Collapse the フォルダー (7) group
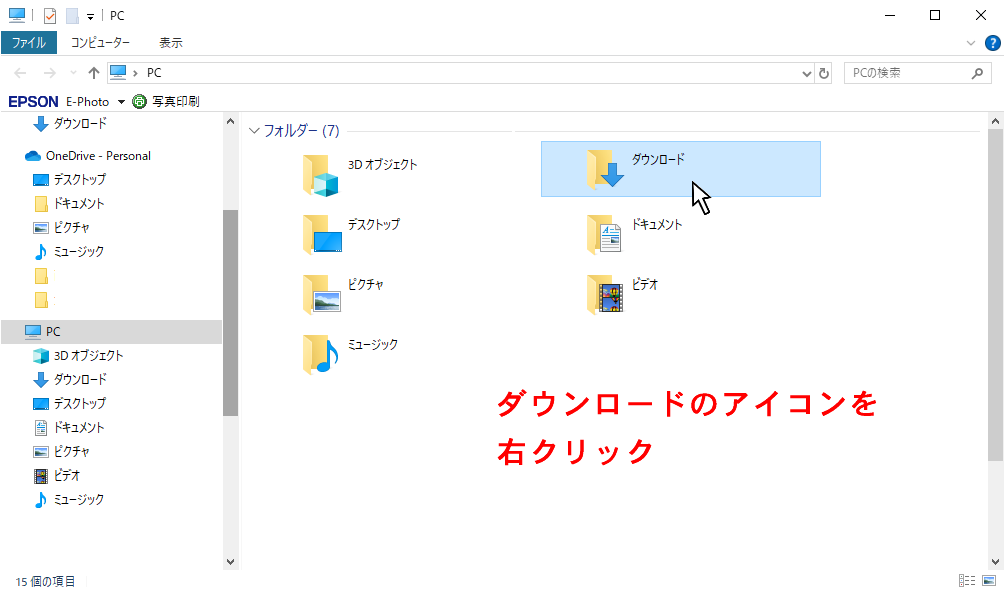The image size is (1005, 594). [254, 131]
